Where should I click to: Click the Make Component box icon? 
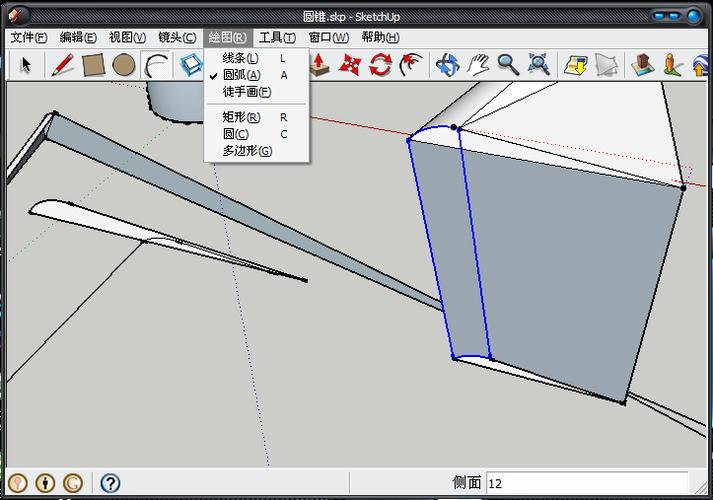[x=191, y=65]
